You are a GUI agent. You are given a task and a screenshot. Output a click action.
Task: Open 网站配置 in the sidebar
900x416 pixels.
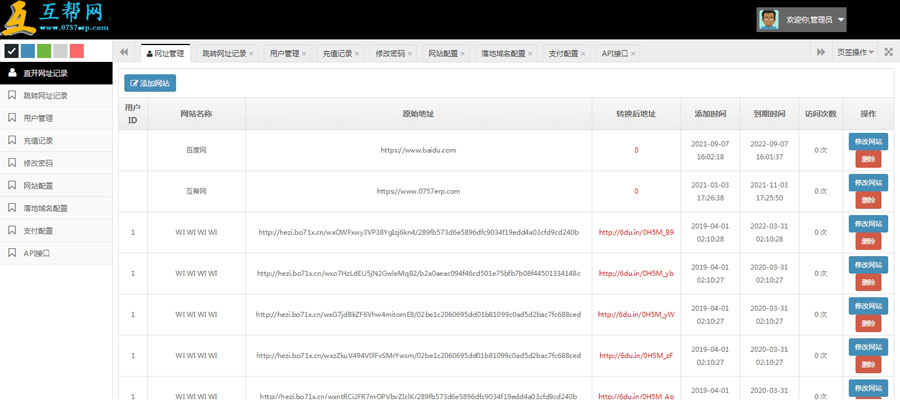click(38, 186)
